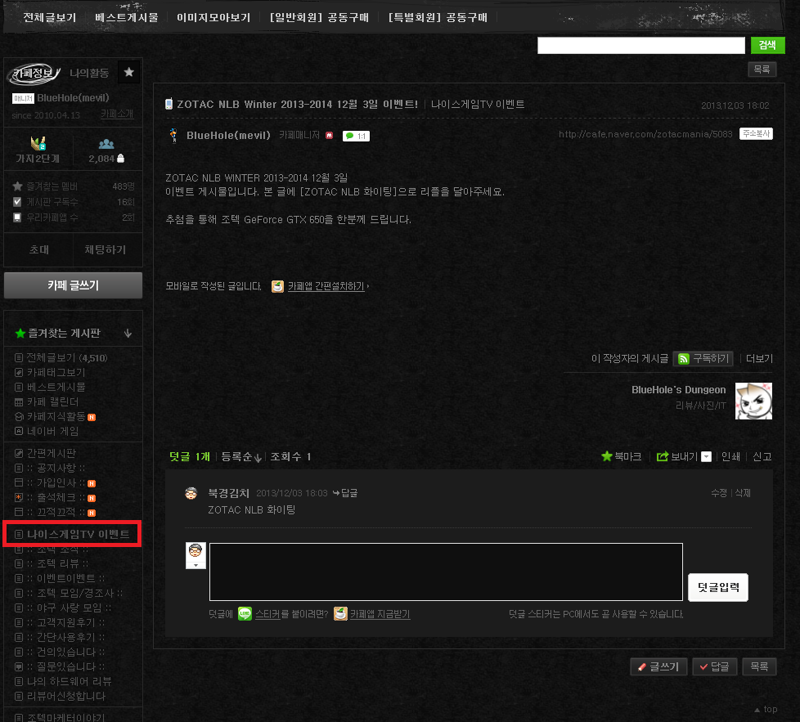The image size is (800, 722).
Task: Open the [일반회원] 공동구매 menu
Action: [319, 17]
